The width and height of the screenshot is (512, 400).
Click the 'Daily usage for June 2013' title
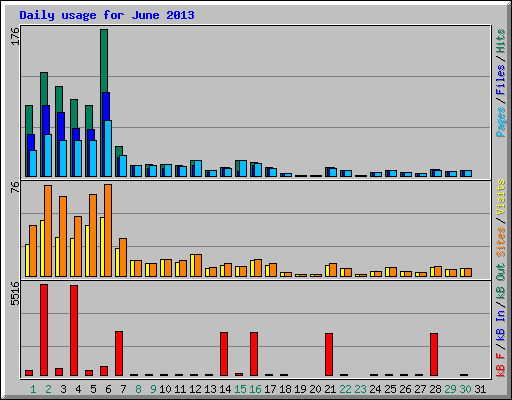coord(107,15)
